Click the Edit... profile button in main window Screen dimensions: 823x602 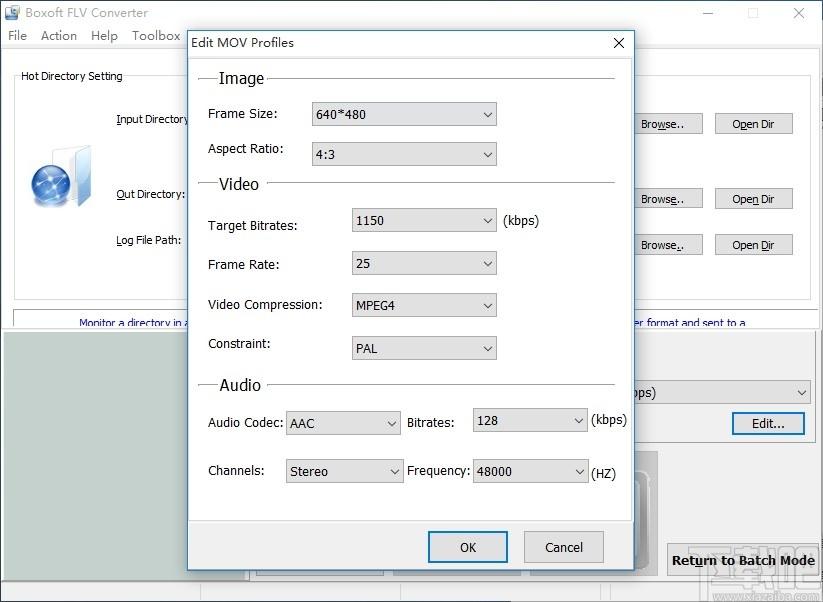coord(768,424)
